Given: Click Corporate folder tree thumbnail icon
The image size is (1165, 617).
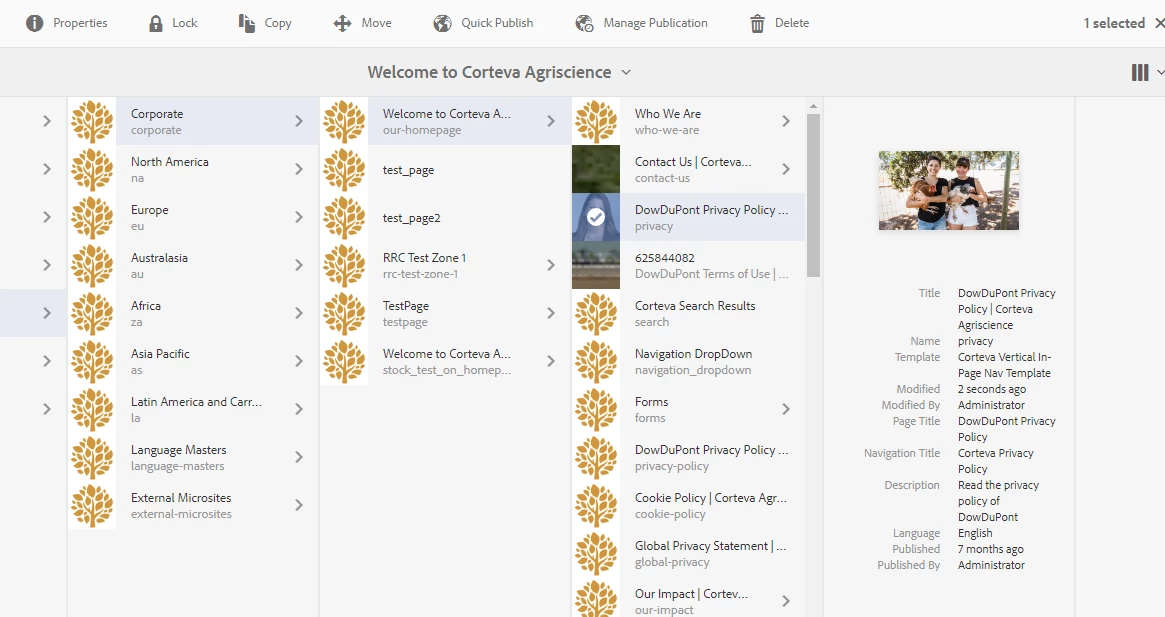Looking at the screenshot, I should click(92, 121).
